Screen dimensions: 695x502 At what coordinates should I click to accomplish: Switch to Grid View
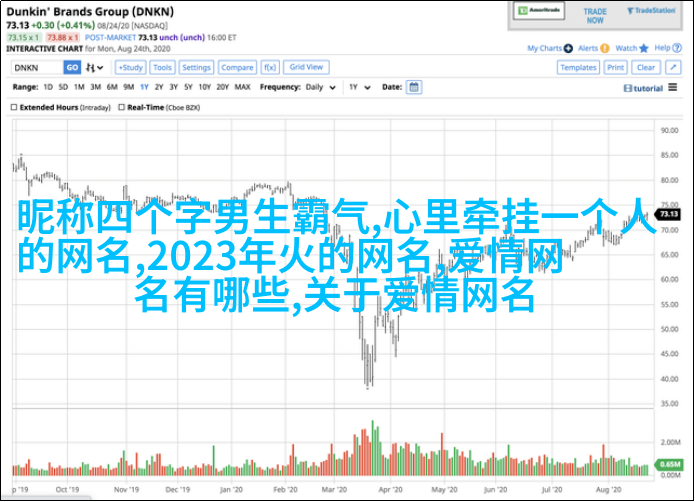coord(306,67)
